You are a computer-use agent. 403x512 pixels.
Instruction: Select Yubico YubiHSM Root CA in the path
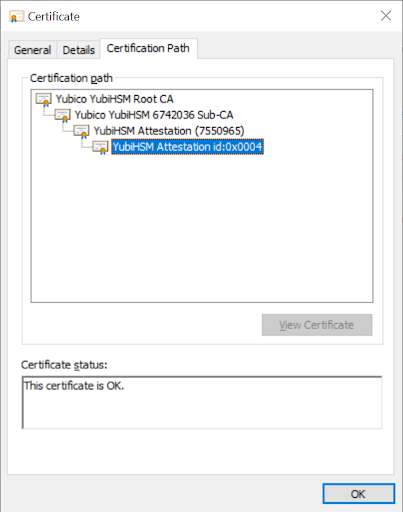tap(114, 99)
